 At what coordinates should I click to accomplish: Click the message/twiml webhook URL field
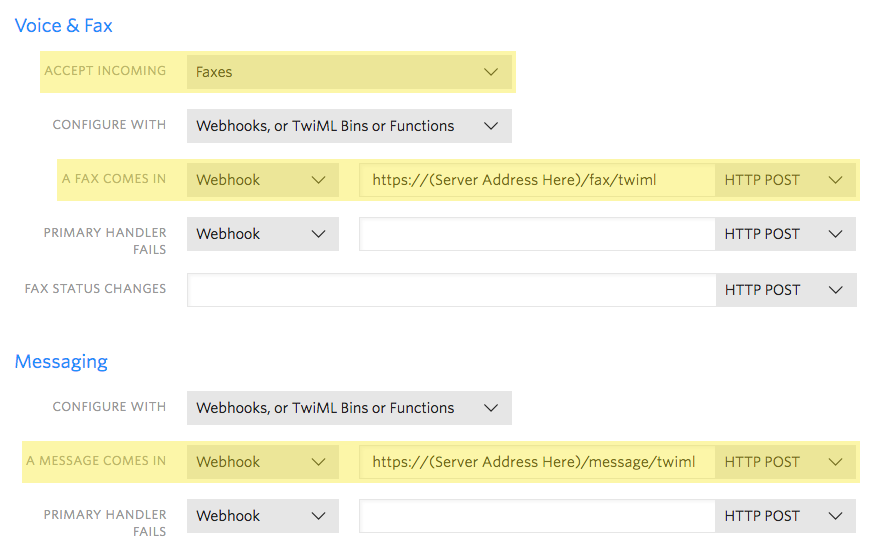tap(537, 462)
